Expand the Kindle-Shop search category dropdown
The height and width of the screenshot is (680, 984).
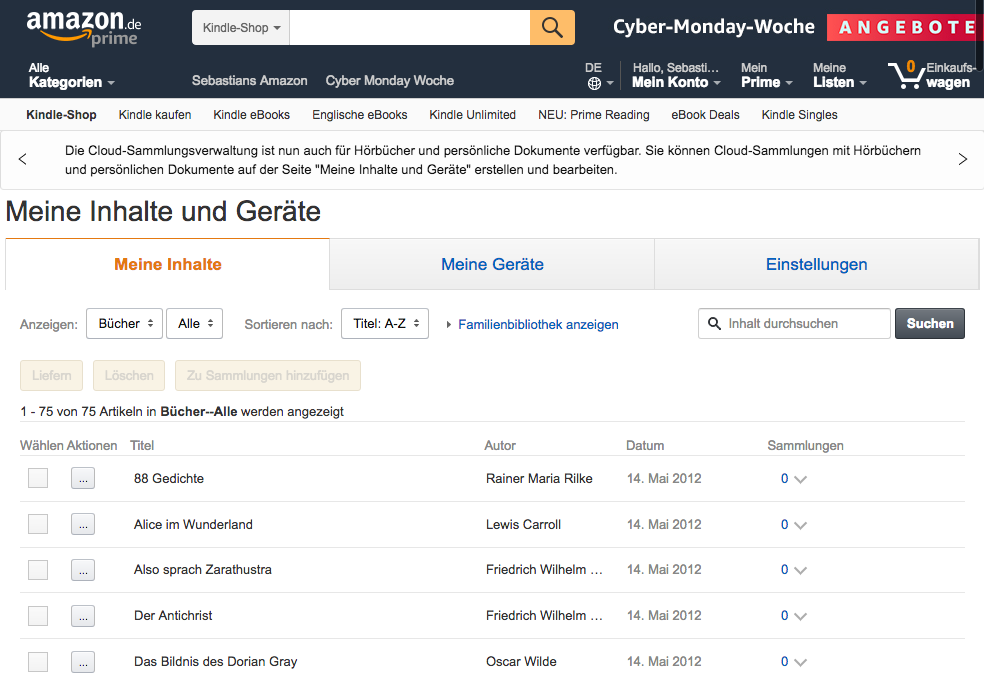(x=241, y=28)
